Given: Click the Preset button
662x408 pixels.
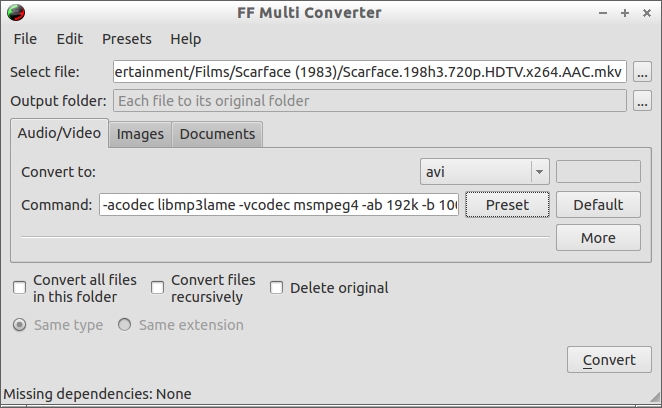Looking at the screenshot, I should pos(507,205).
